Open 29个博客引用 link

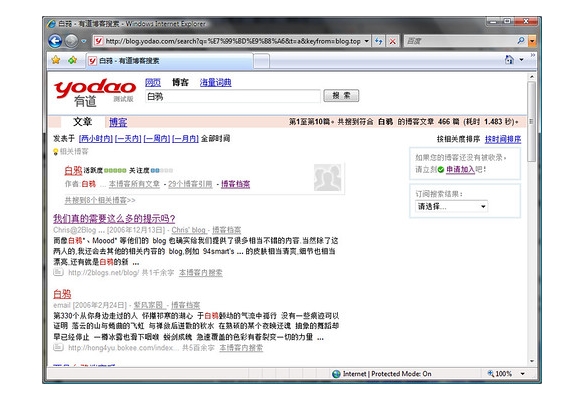click(190, 184)
